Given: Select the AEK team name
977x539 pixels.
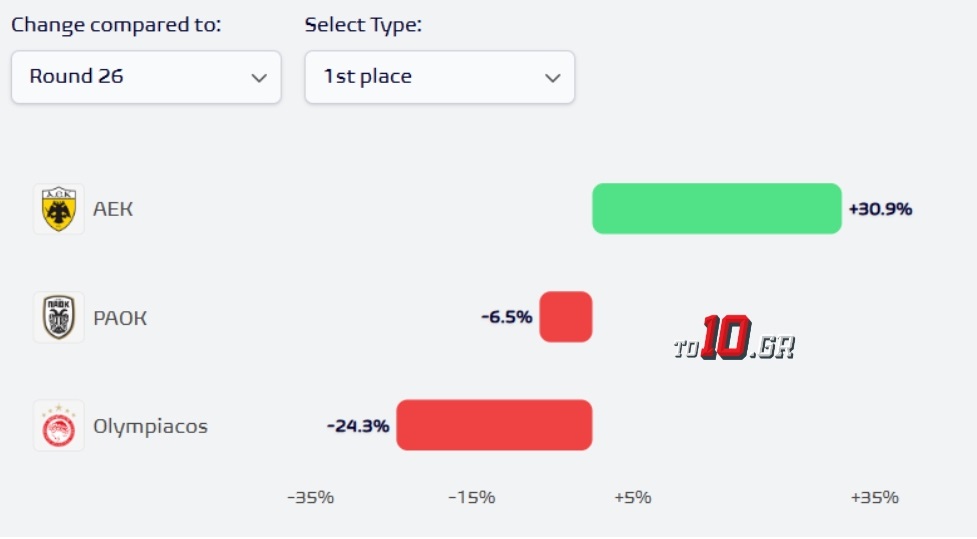Looking at the screenshot, I should (x=113, y=209).
